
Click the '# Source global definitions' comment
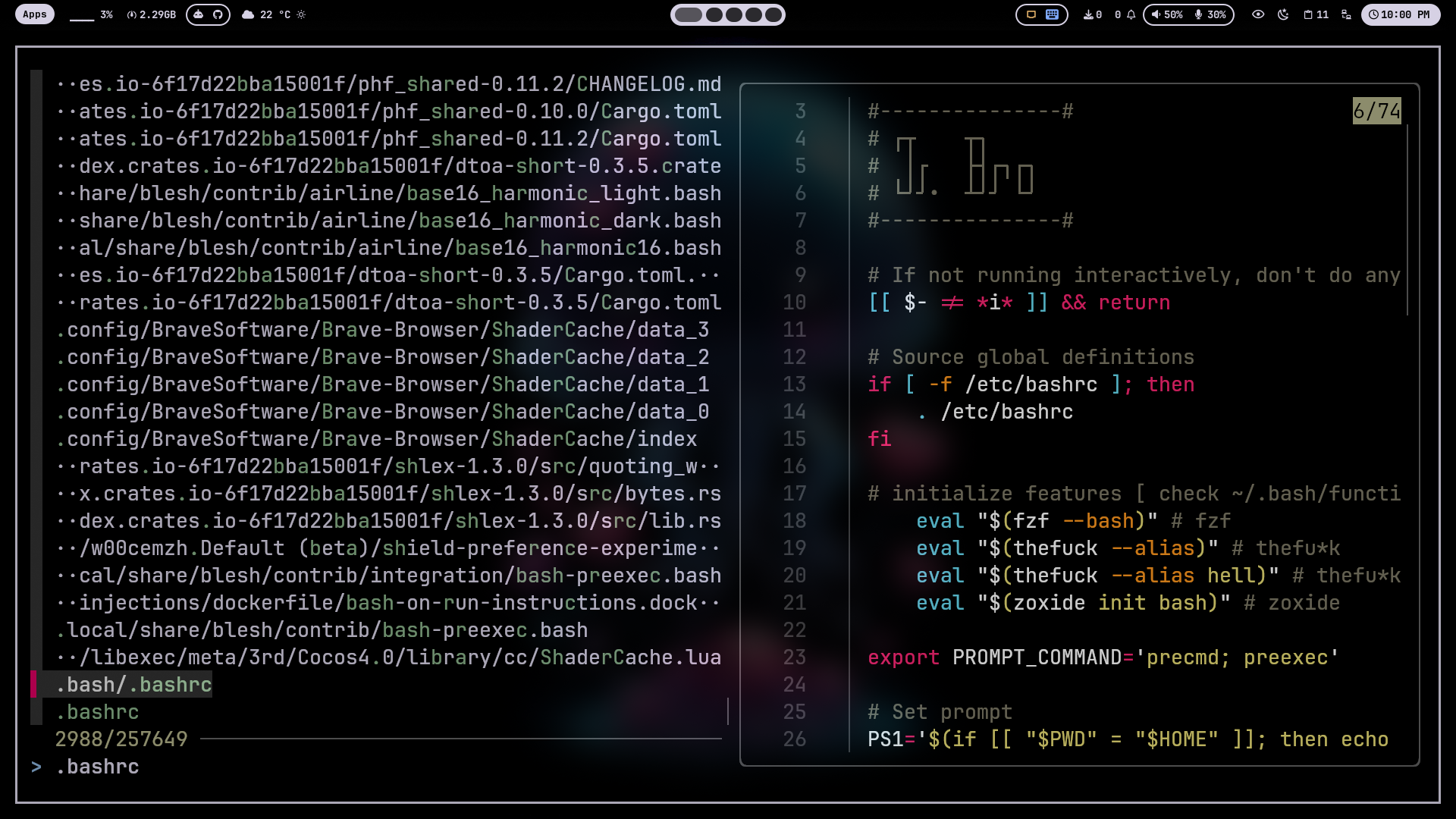point(1031,357)
